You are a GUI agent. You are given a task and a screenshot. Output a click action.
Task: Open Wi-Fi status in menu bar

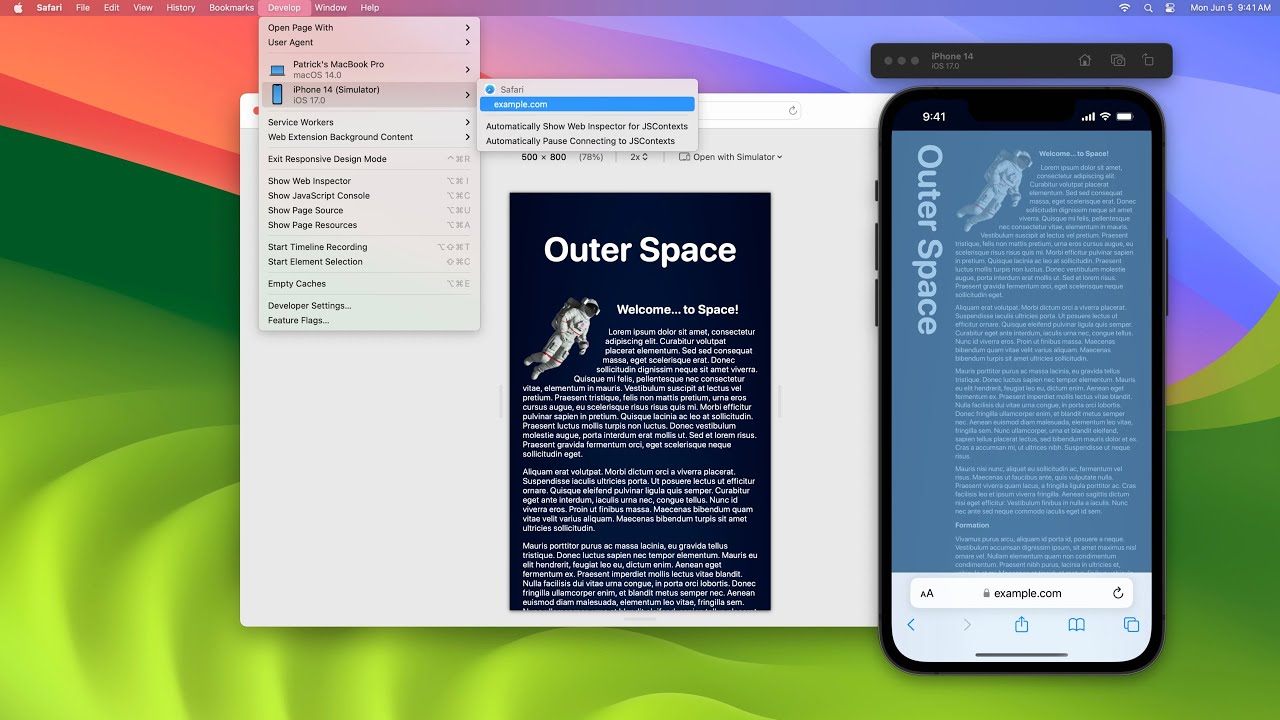[x=1124, y=7]
